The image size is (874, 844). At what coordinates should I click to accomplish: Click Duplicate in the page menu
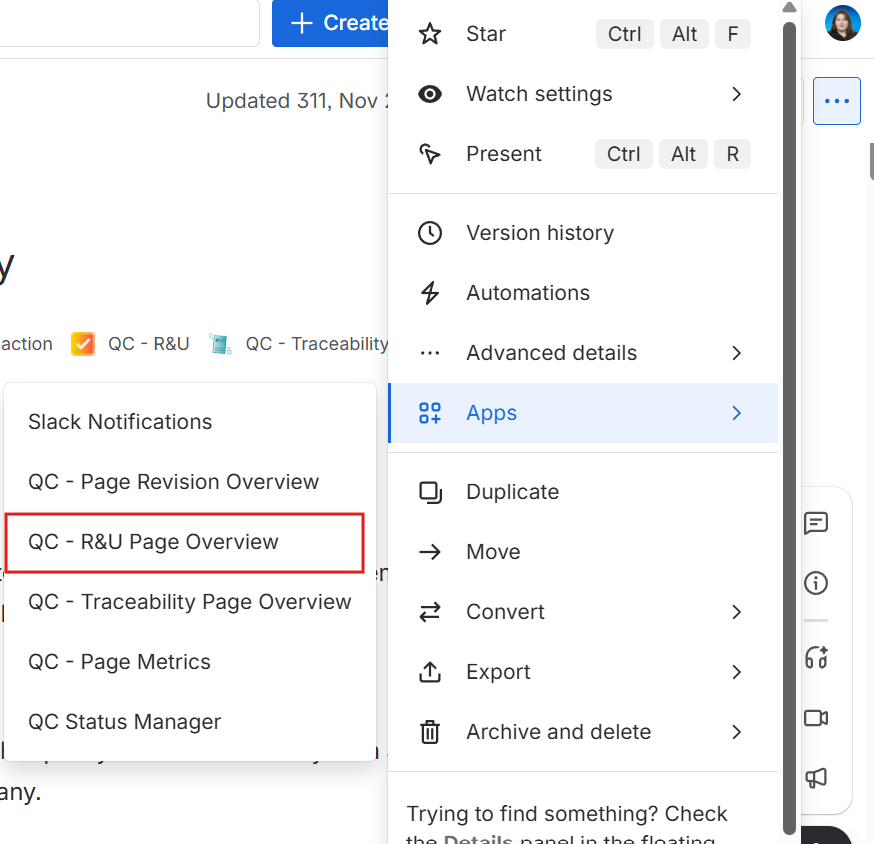pos(512,492)
